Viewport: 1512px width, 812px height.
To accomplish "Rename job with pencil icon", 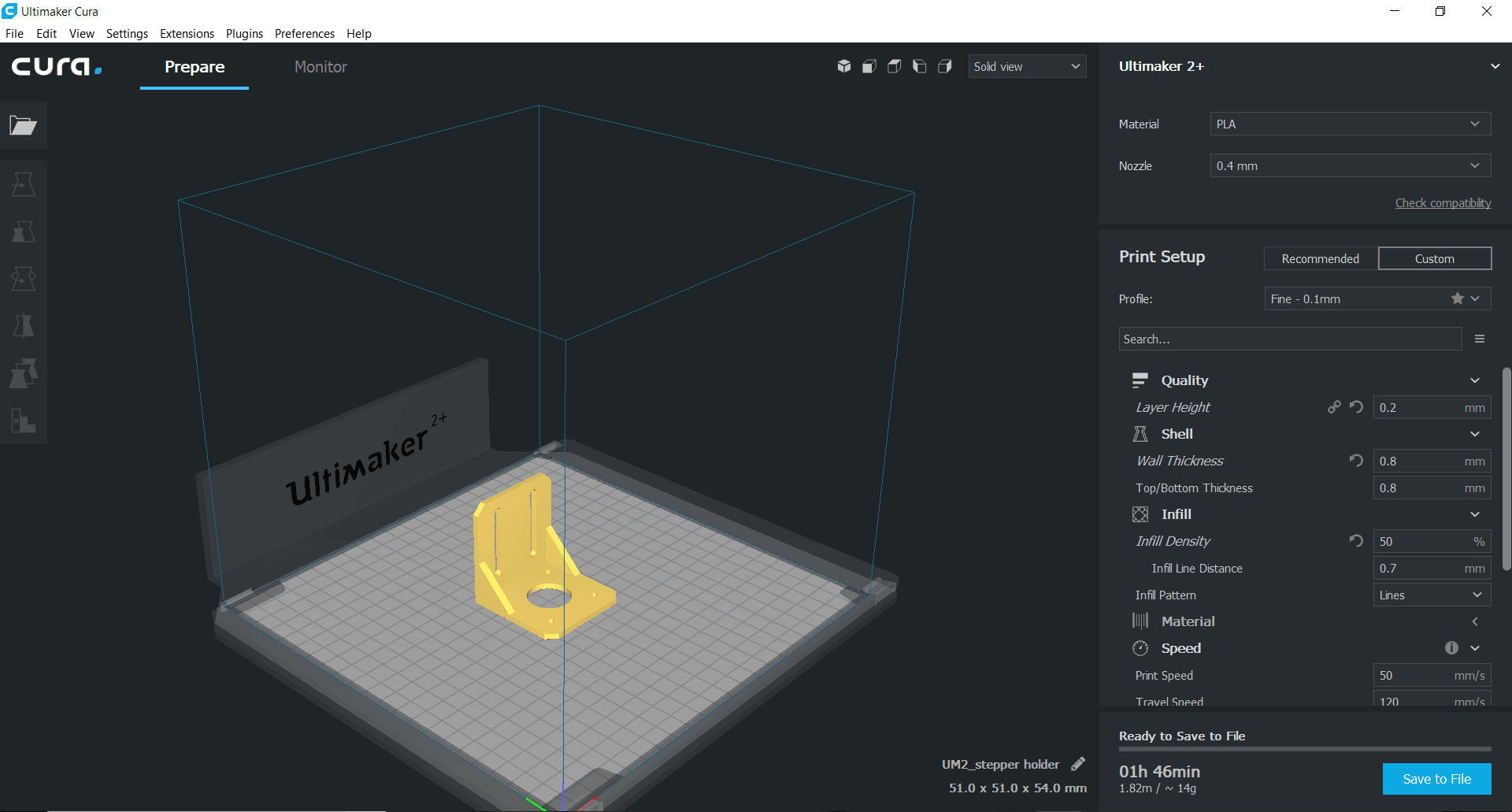I will click(1078, 764).
